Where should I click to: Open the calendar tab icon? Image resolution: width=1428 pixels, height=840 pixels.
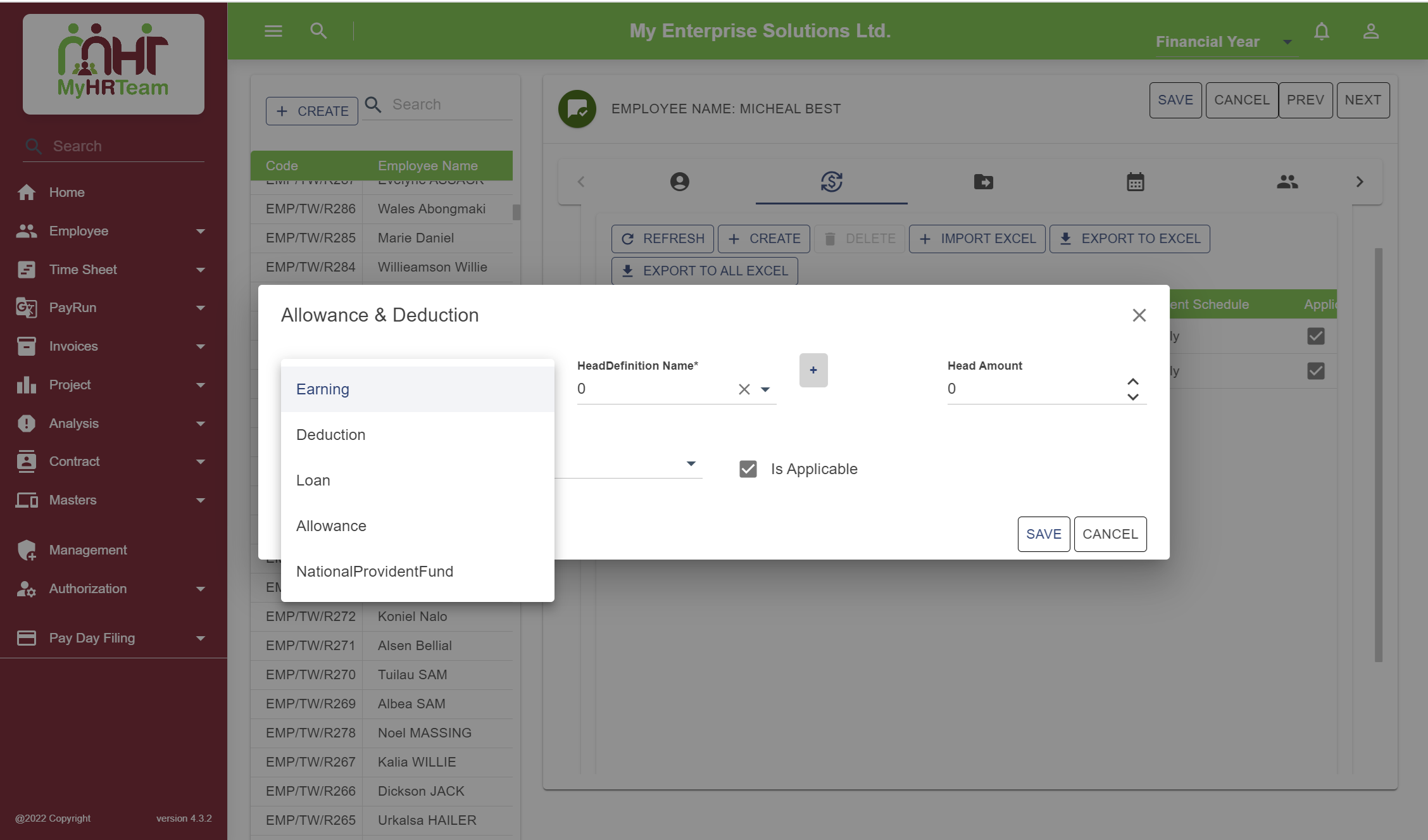pyautogui.click(x=1135, y=182)
